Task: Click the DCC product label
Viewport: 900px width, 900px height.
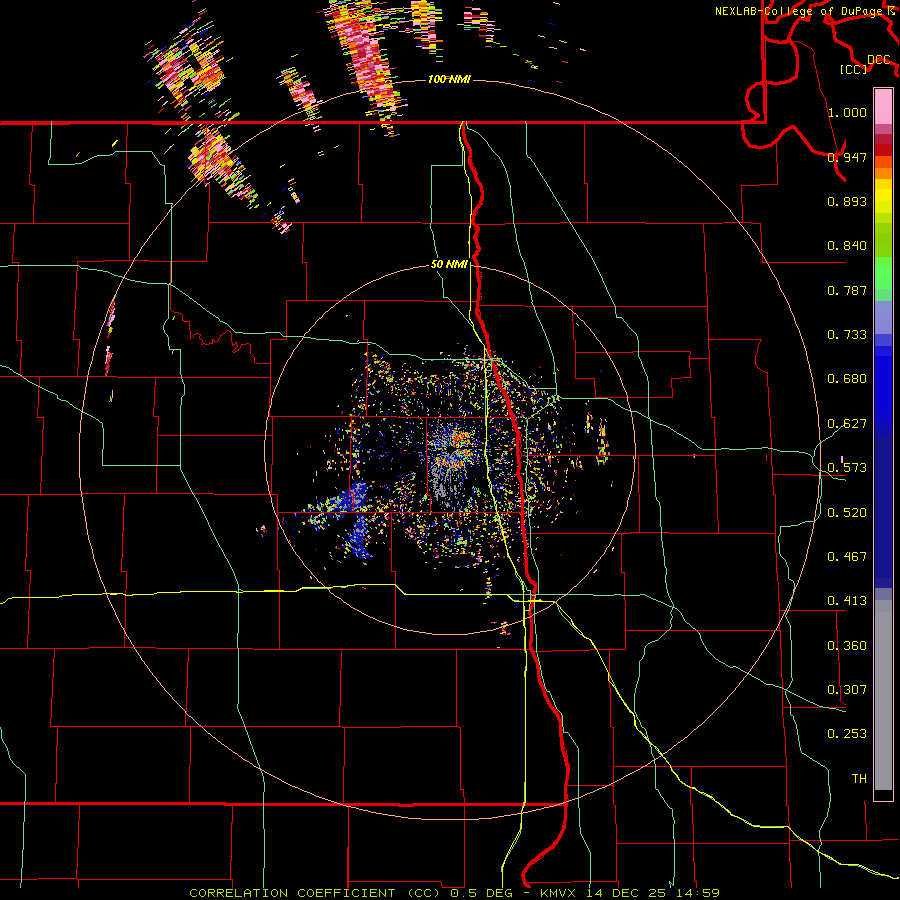Action: pyautogui.click(x=878, y=60)
